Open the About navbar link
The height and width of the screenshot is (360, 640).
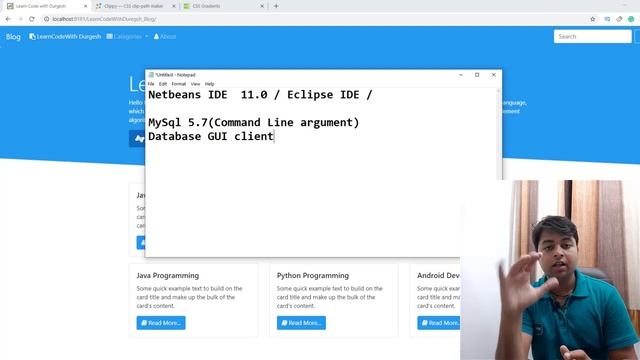click(x=165, y=37)
